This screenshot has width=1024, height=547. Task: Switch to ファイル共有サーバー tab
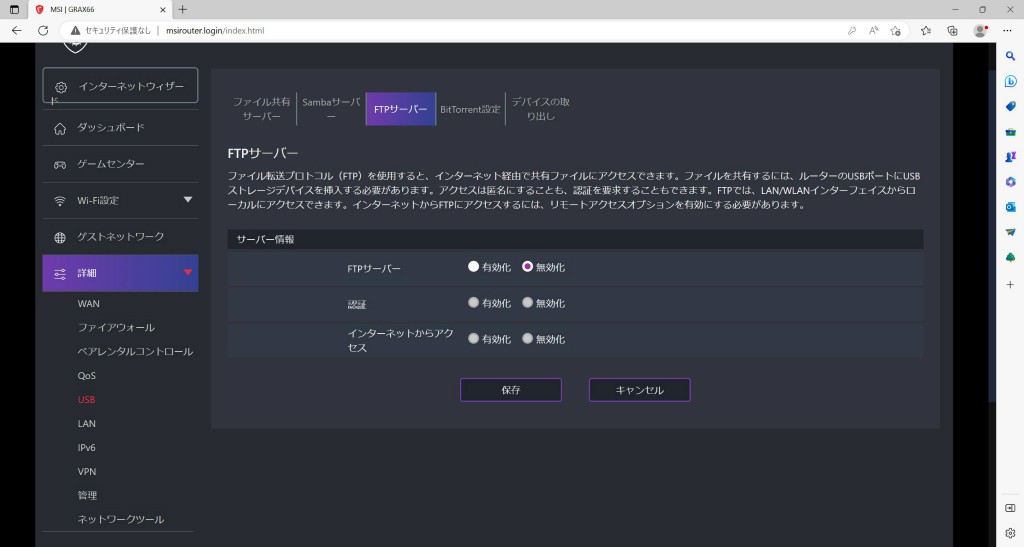262,109
